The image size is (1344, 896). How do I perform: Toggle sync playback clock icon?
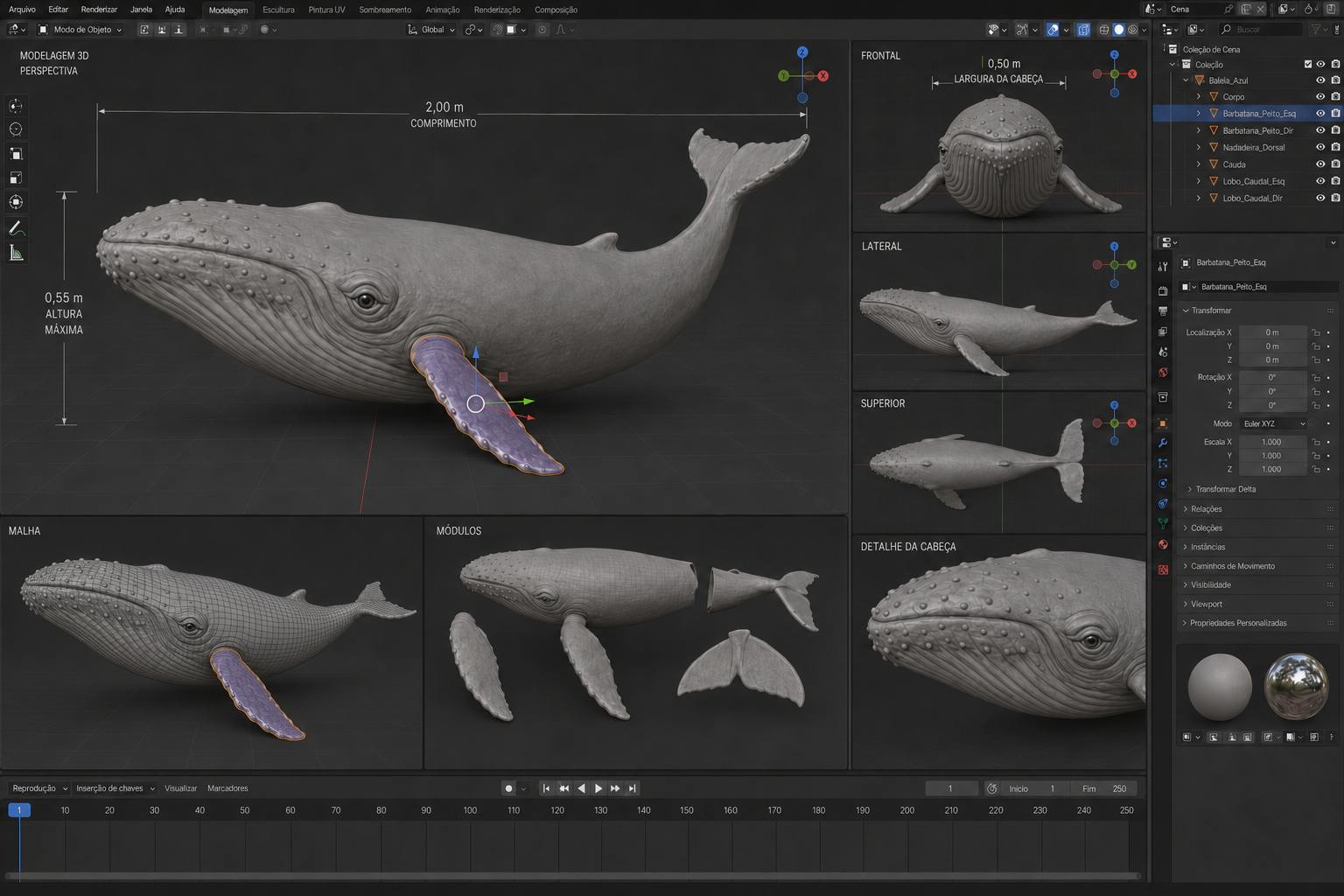992,788
